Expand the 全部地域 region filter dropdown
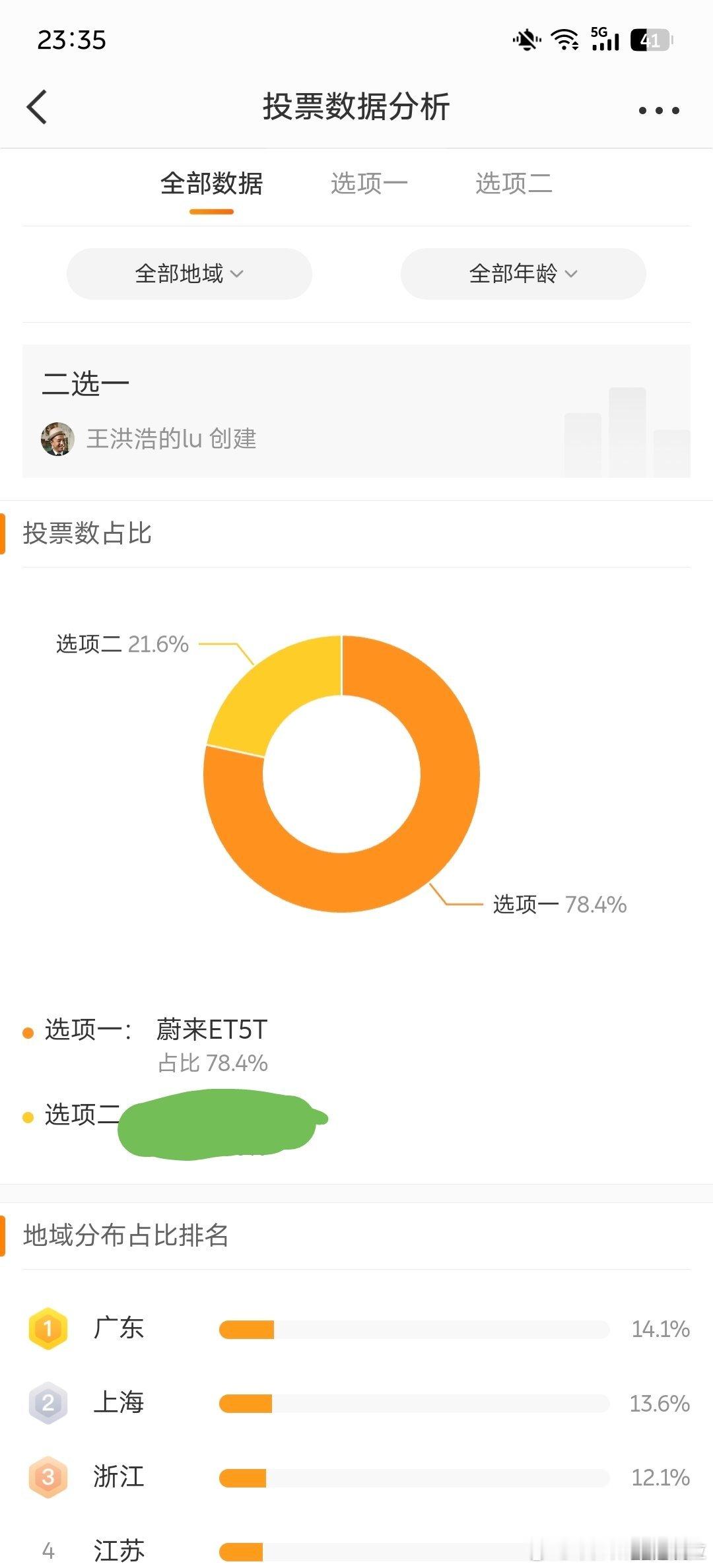Image resolution: width=713 pixels, height=1568 pixels. 189,274
